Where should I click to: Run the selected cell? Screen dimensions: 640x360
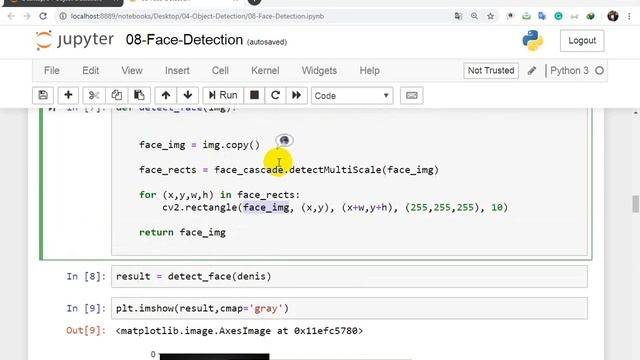(223, 96)
